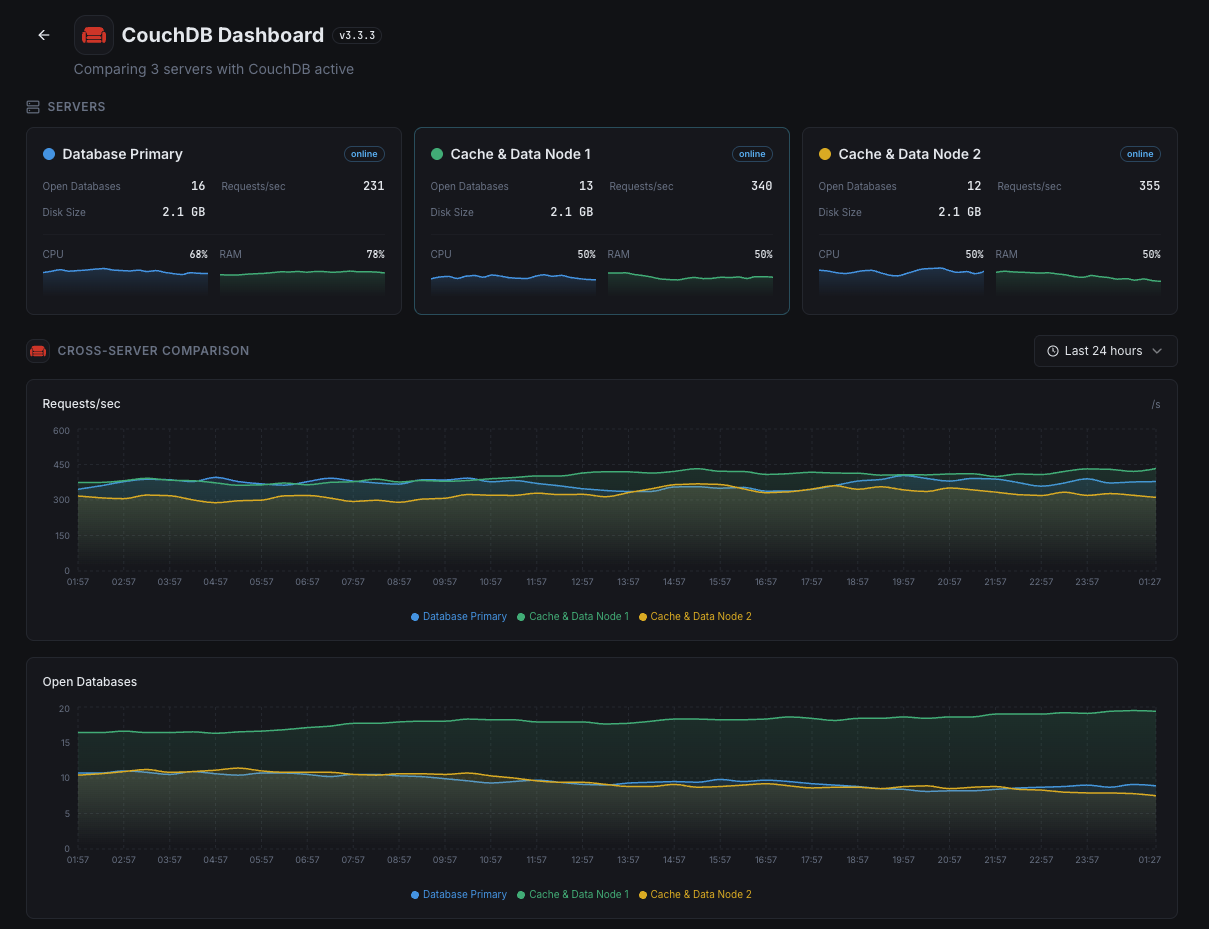Click the red CouchDB couch logo
This screenshot has width=1209, height=929.
click(x=94, y=35)
